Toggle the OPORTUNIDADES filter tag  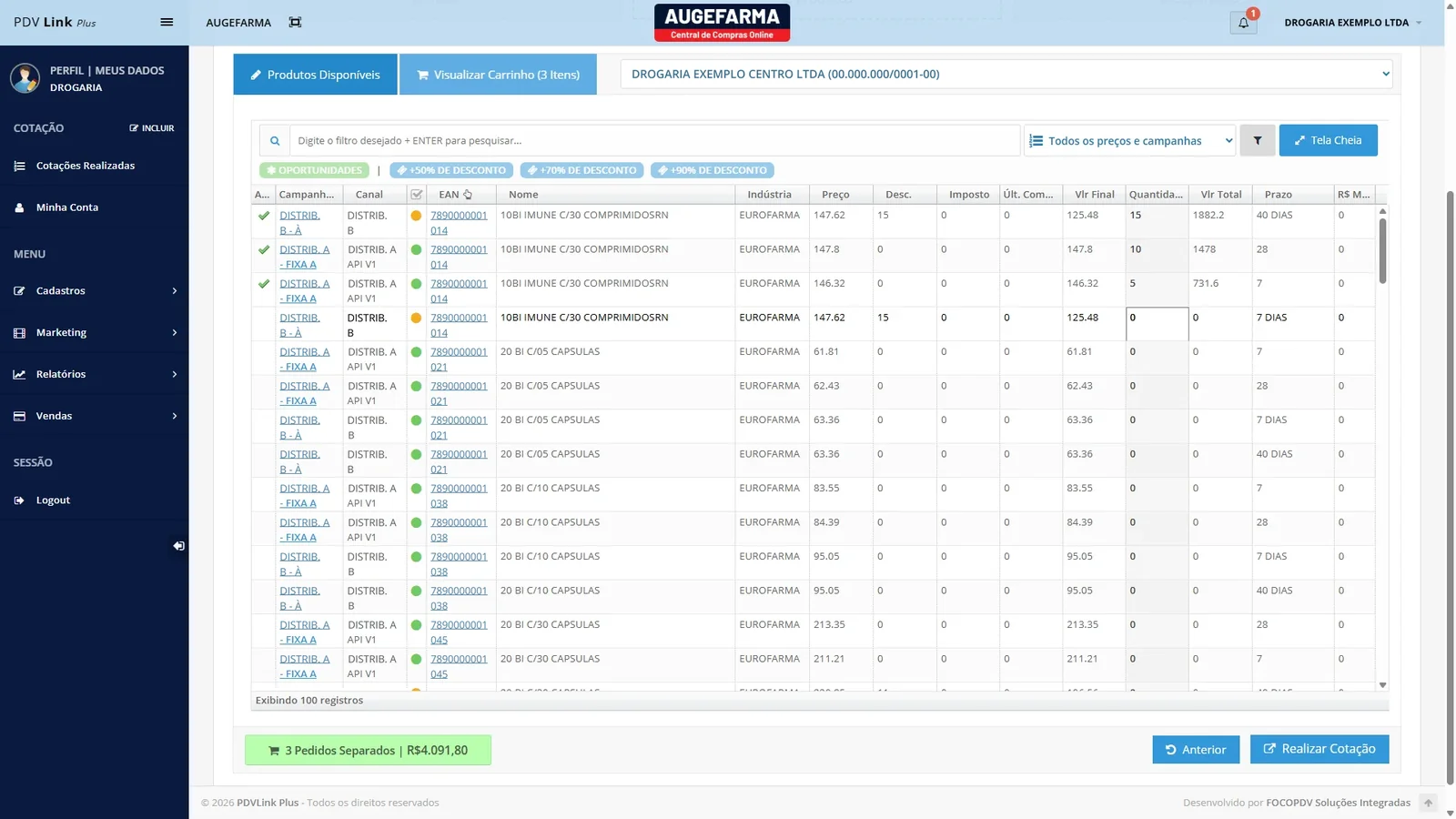314,170
